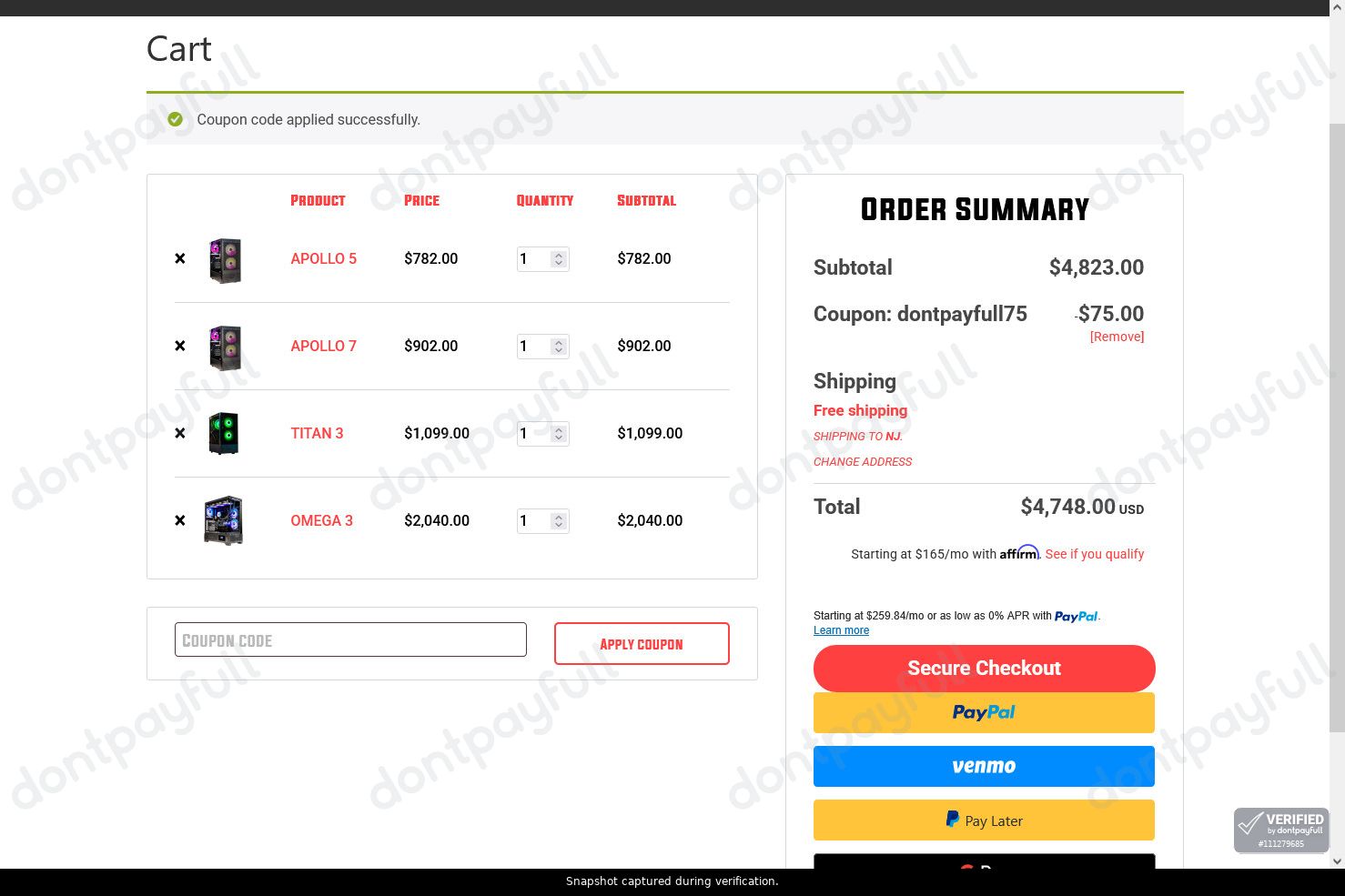Open the APOLLO 7 product link
Viewport: 1345px width, 896px height.
click(x=323, y=346)
